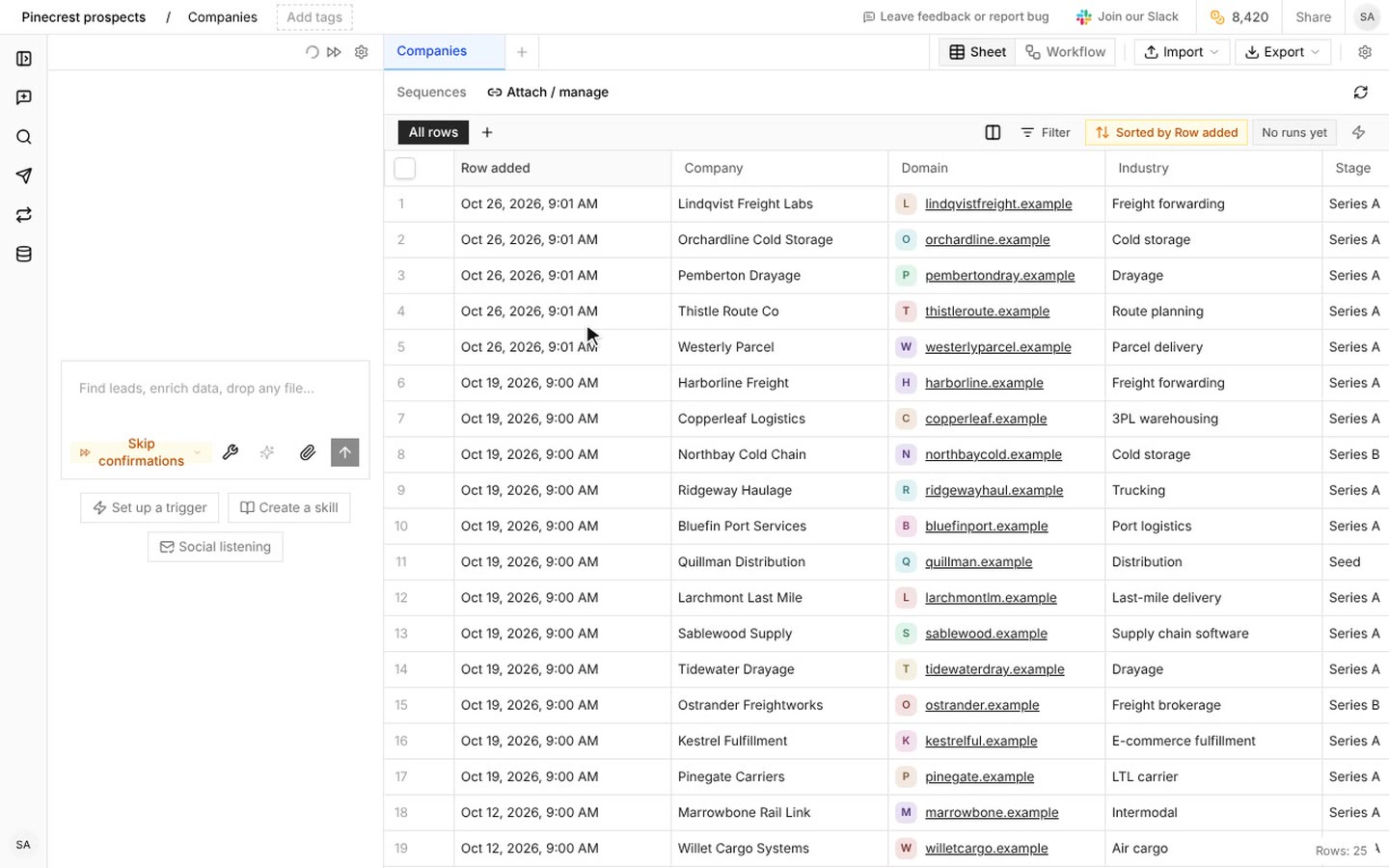Open the Import dropdown

pyautogui.click(x=1182, y=52)
